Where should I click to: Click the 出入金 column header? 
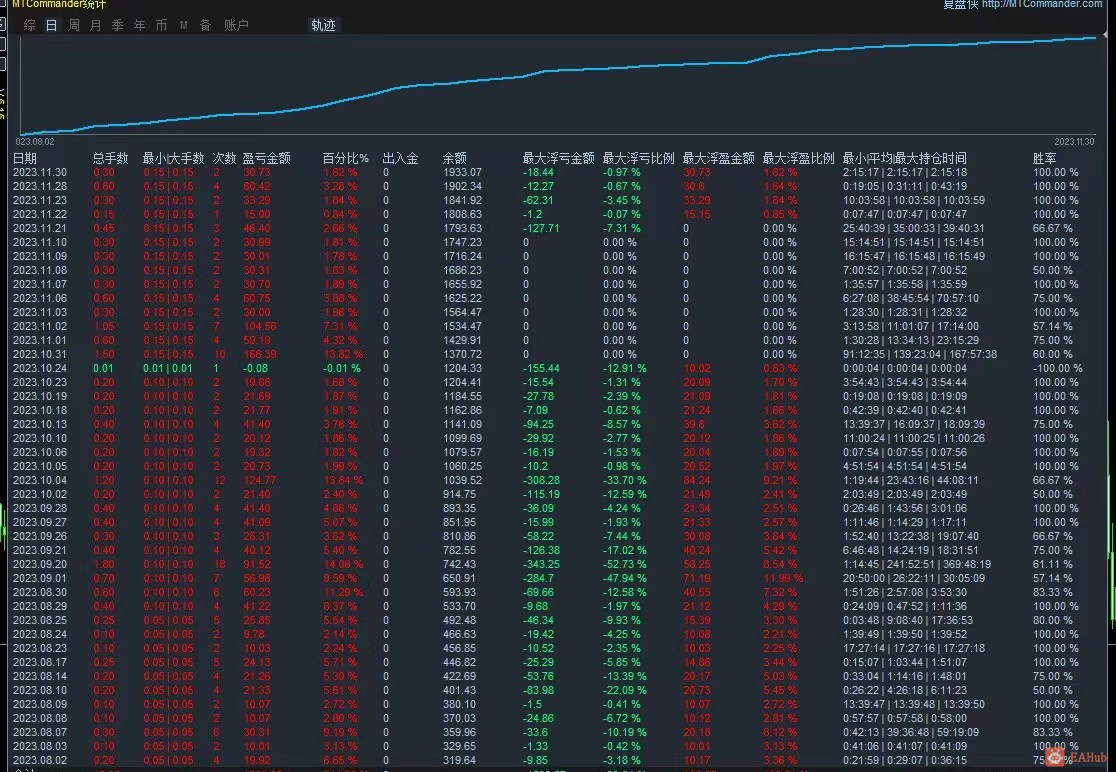(x=400, y=158)
